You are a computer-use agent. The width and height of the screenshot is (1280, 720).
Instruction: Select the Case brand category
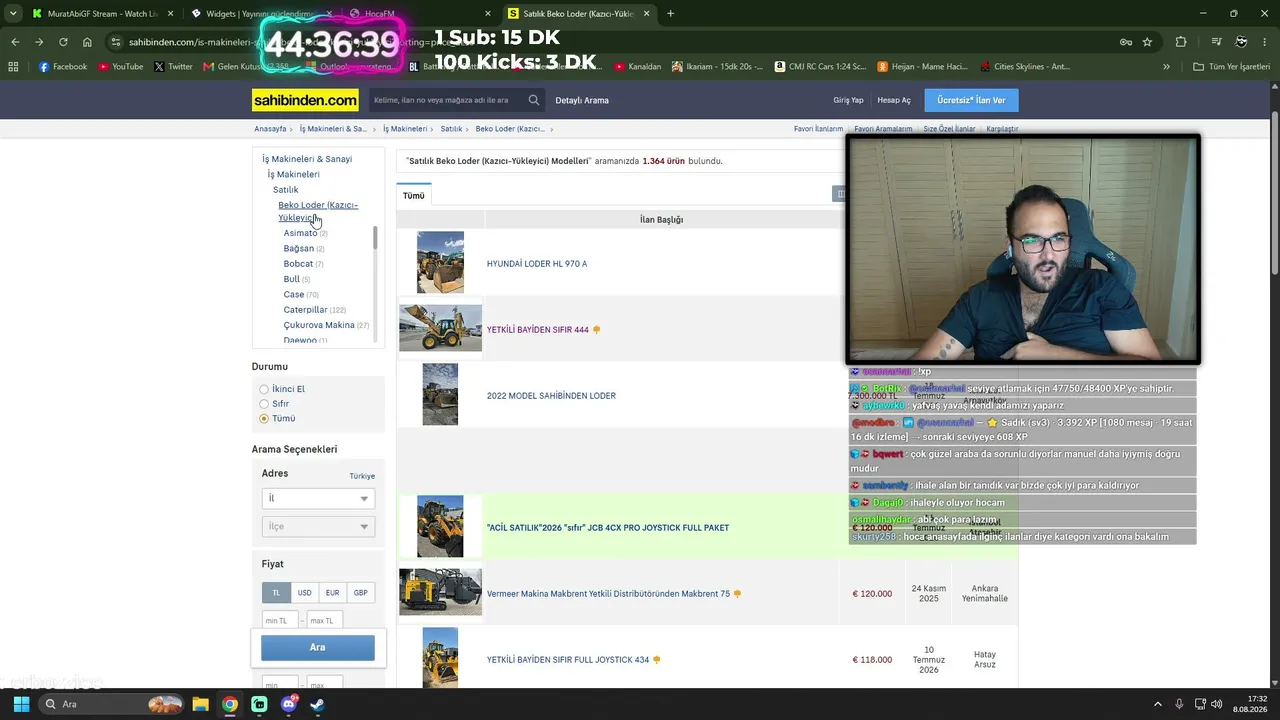pos(294,295)
